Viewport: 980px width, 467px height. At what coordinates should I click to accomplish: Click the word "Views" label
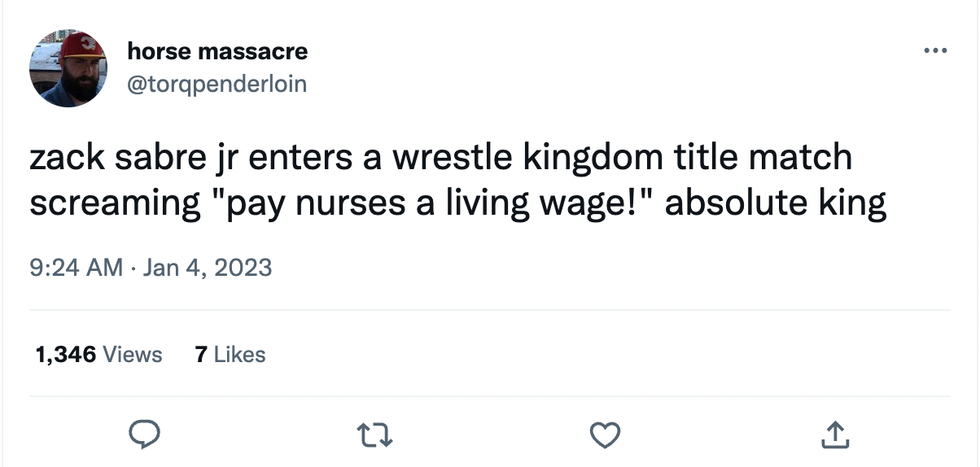[x=133, y=354]
